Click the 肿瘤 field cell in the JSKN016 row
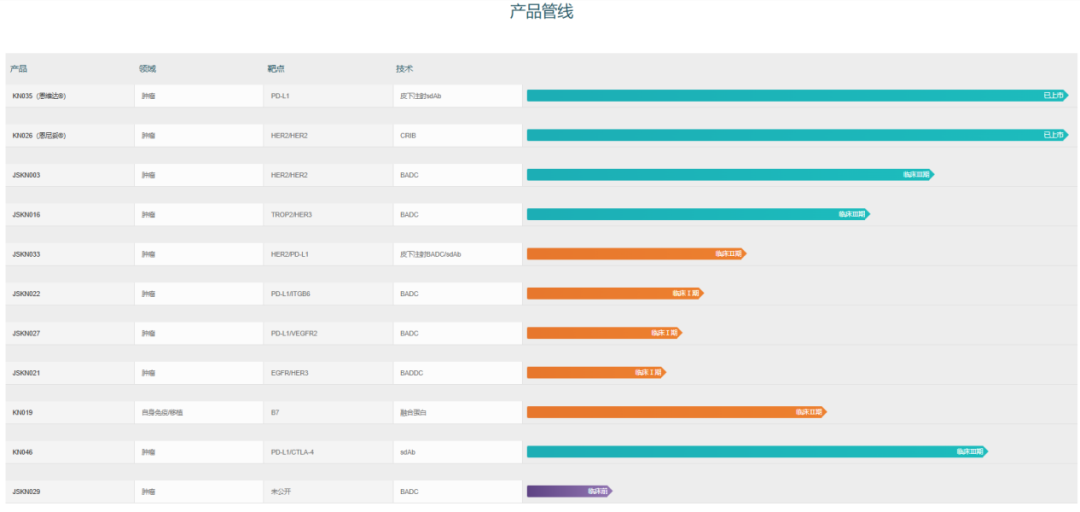 click(198, 215)
